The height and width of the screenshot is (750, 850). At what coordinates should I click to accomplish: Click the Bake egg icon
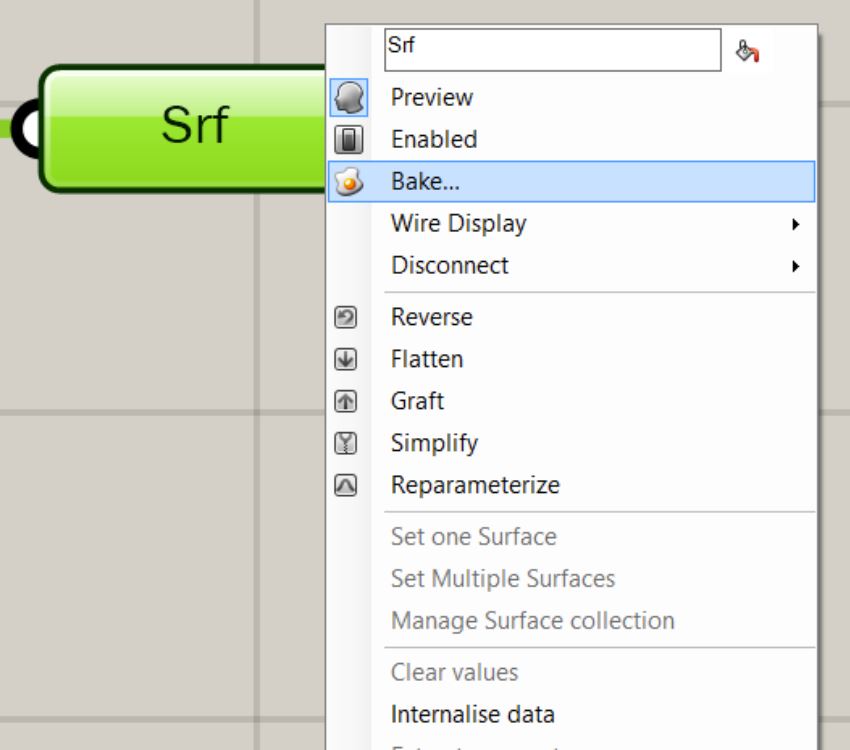click(x=348, y=182)
